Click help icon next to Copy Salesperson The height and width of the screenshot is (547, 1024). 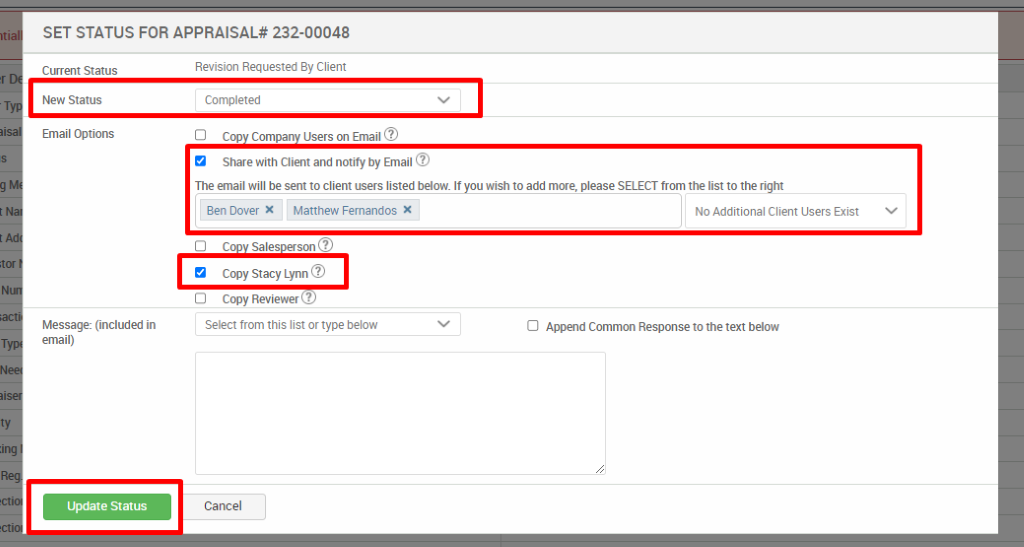pos(325,245)
